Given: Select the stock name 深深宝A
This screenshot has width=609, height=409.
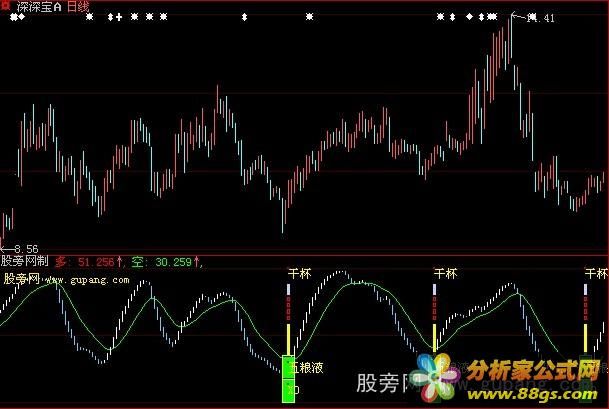Looking at the screenshot, I should (39, 7).
